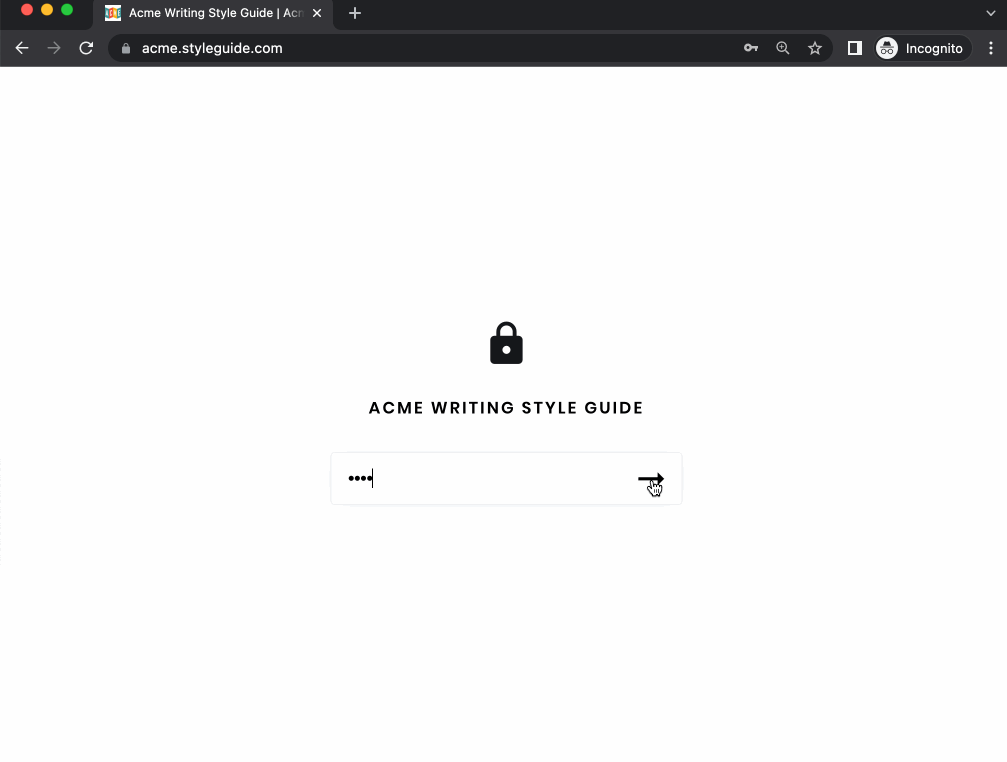
Task: View site security lock info
Action: coord(126,49)
